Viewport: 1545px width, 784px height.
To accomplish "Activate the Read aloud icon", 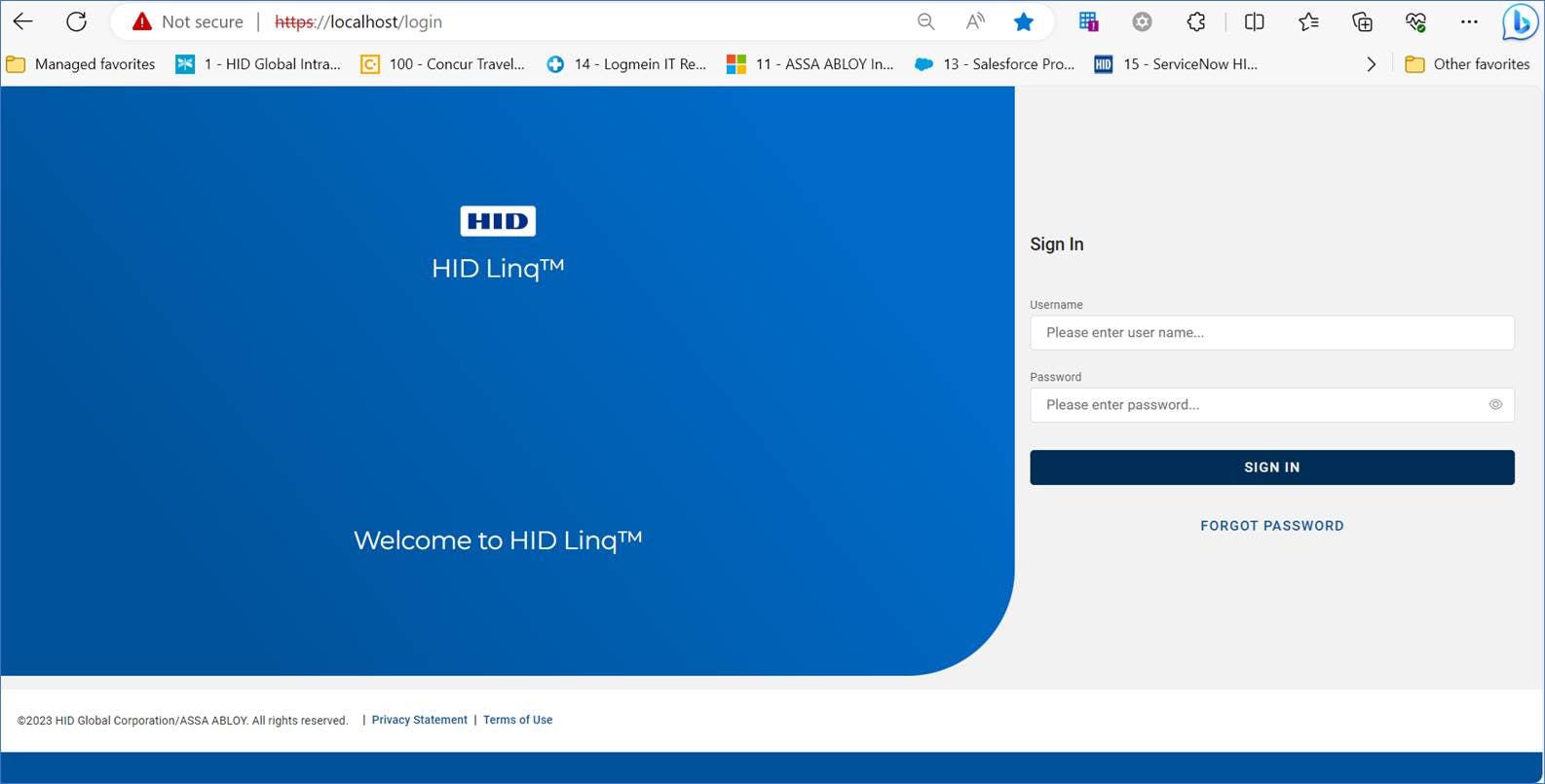I will pos(974,21).
